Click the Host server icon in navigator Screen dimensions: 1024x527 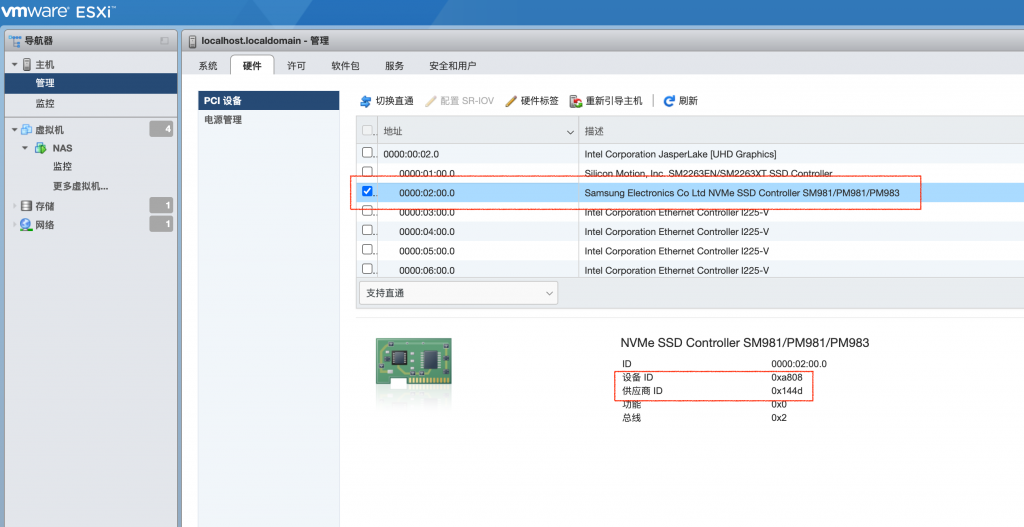pyautogui.click(x=27, y=65)
